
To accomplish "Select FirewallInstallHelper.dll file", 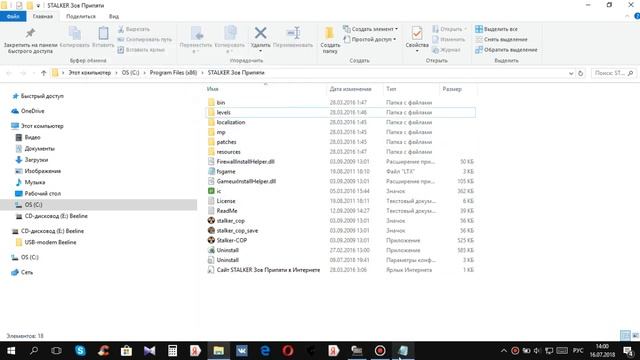I will tap(245, 162).
